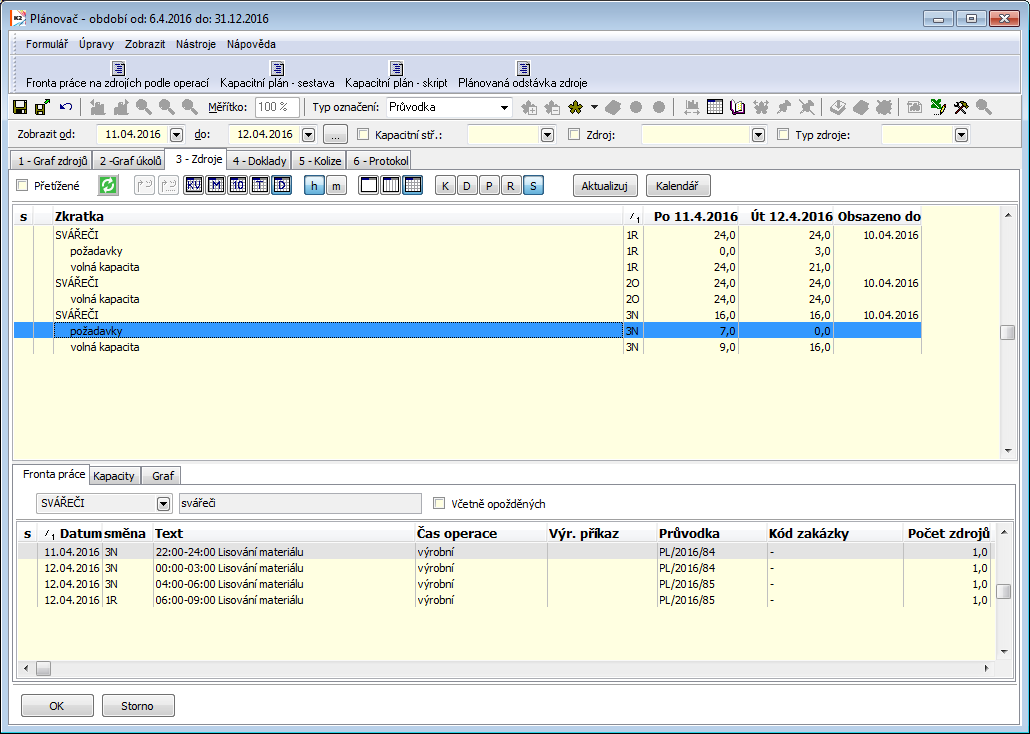Select the 'h' hours unit button

coord(314,185)
